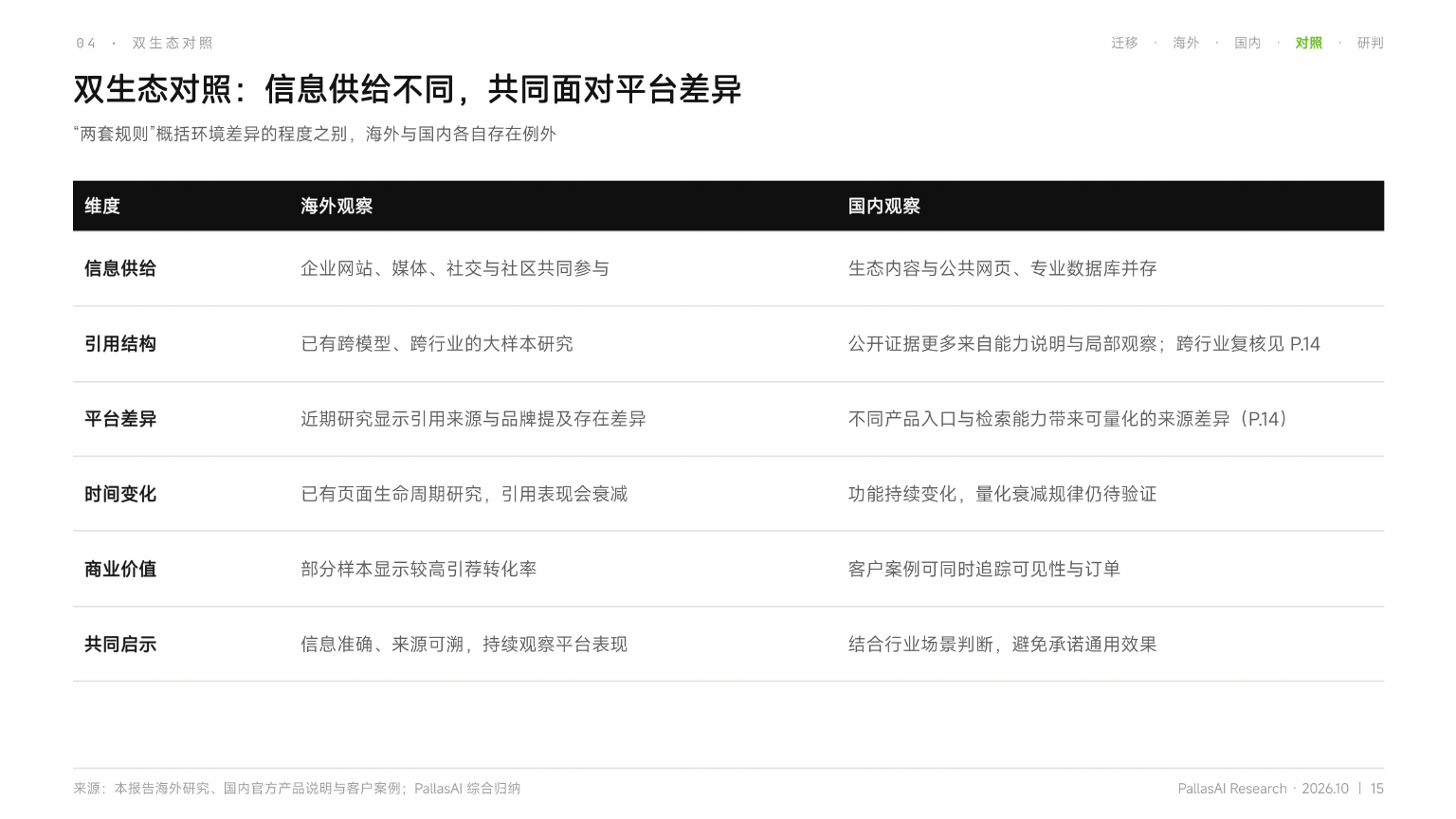Image resolution: width=1456 pixels, height=819 pixels.
Task: Select the 平台差异 row label
Action: click(x=120, y=419)
